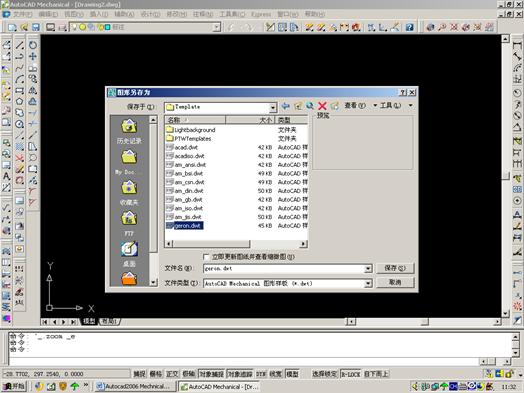
Task: Click 选择锁定 in status bar
Action: point(325,374)
